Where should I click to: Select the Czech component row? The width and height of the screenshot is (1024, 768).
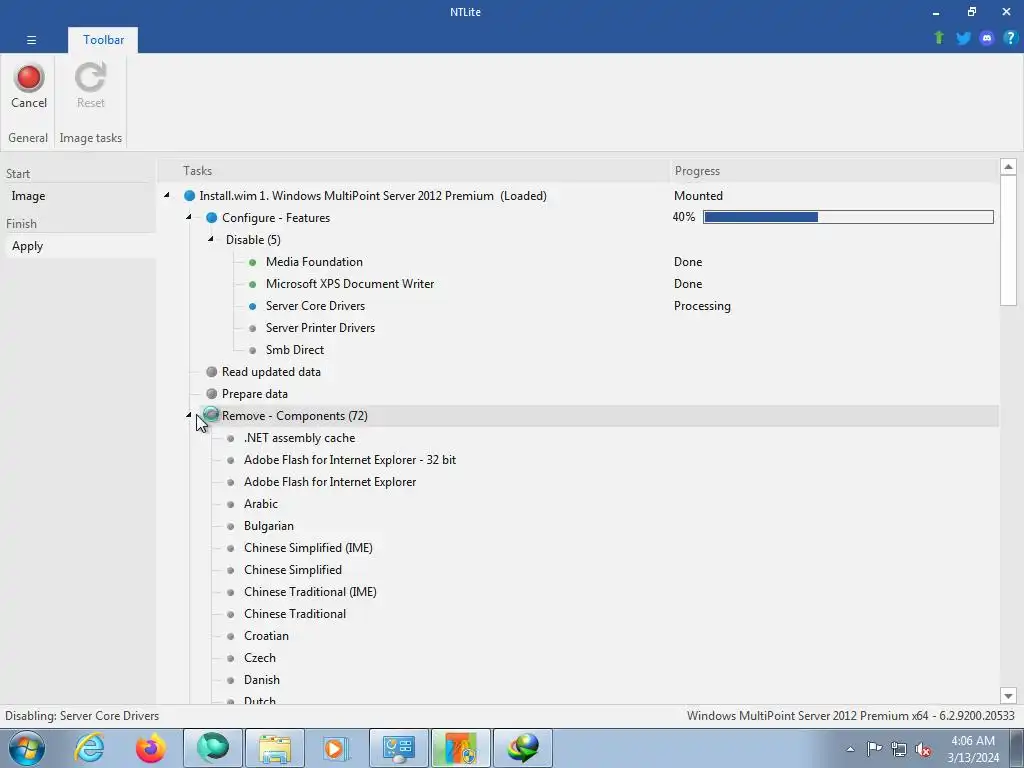tap(259, 658)
